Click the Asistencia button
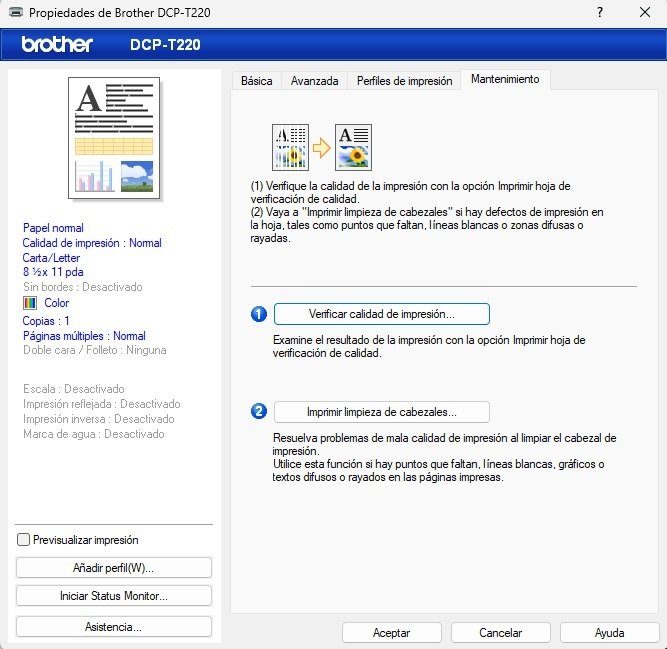Viewport: 667px width, 649px height. pos(114,627)
